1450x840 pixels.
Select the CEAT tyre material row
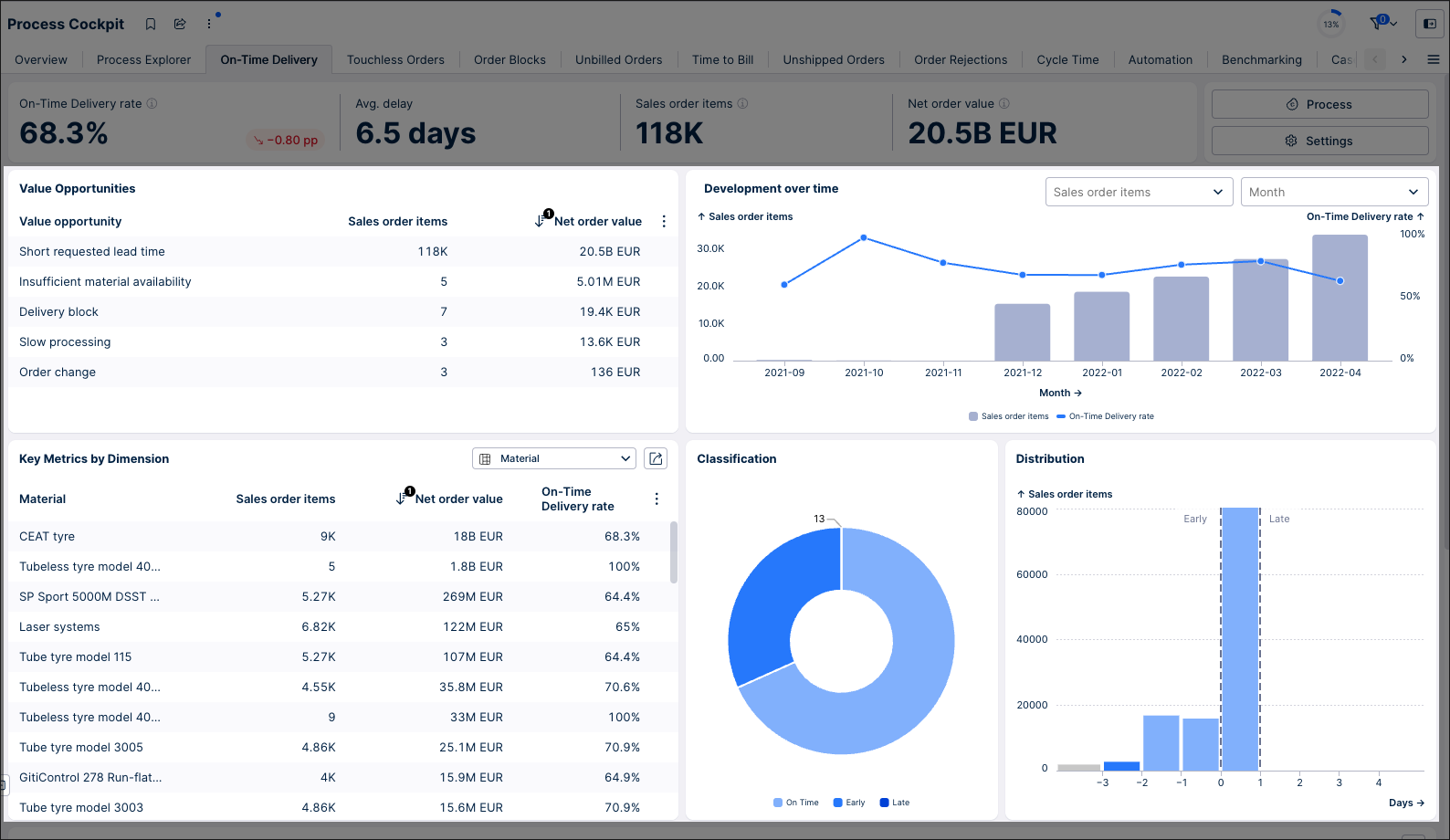(x=339, y=536)
